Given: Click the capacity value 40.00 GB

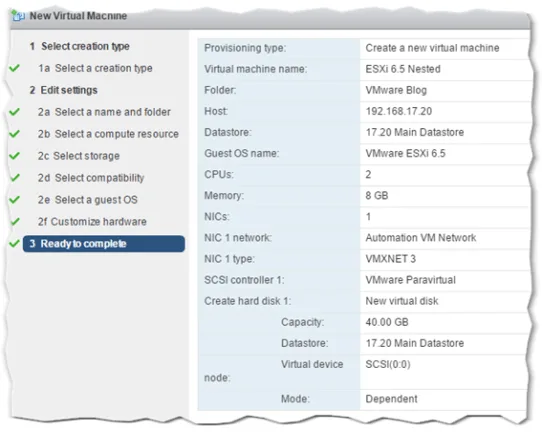Looking at the screenshot, I should [387, 322].
